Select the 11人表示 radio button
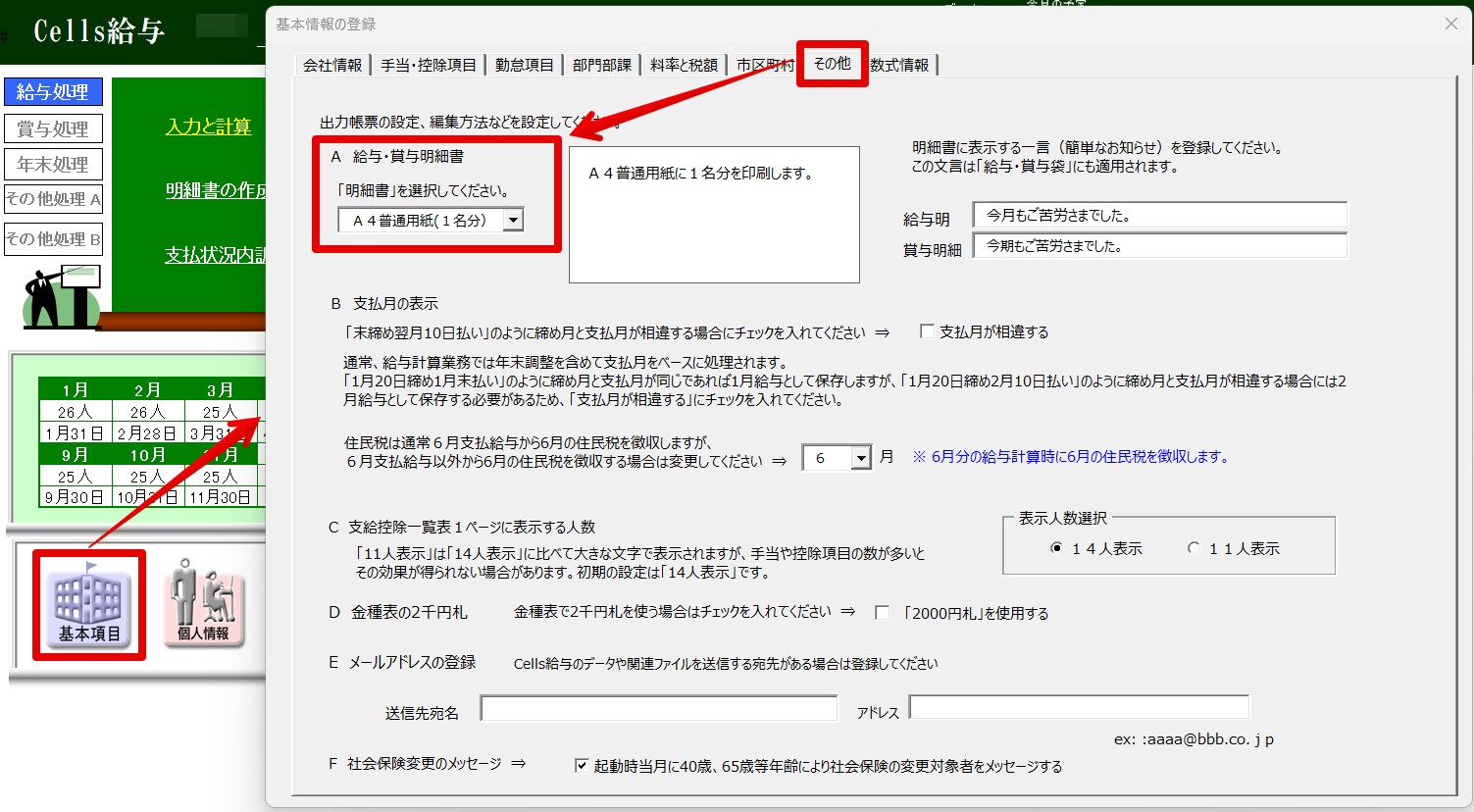1474x812 pixels. coord(1194,548)
